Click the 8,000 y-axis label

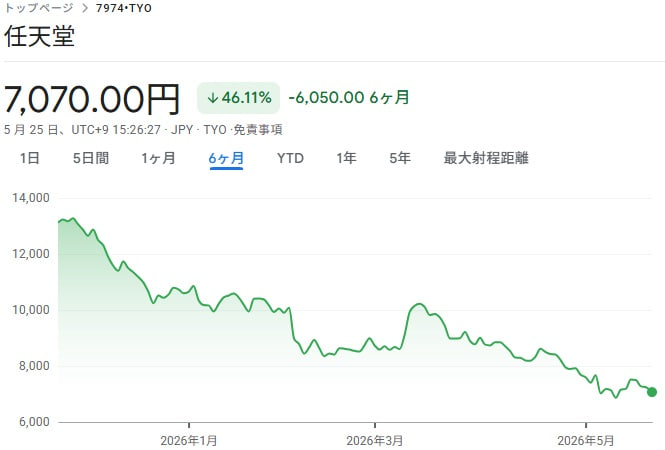click(34, 366)
